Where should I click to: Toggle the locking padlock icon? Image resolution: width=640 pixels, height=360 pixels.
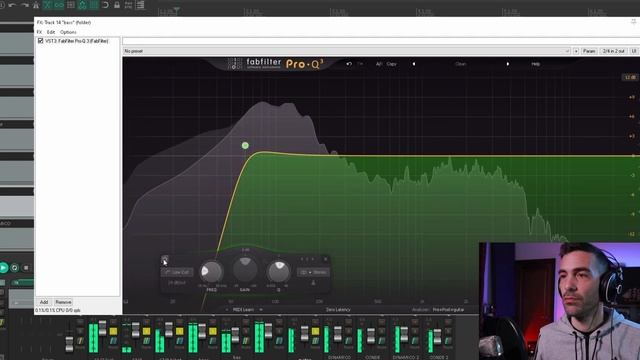coord(117,5)
